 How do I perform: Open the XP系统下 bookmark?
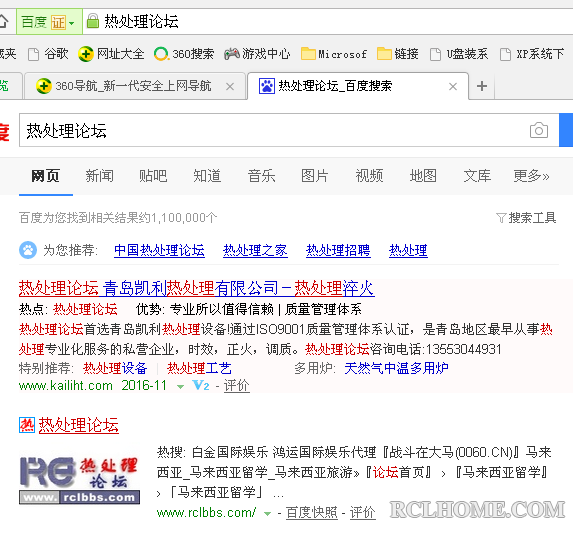(532, 54)
